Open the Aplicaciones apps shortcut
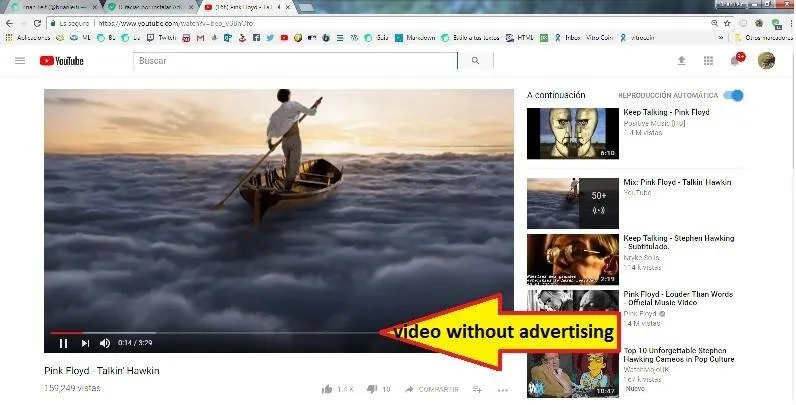The height and width of the screenshot is (405, 796). tap(28, 38)
